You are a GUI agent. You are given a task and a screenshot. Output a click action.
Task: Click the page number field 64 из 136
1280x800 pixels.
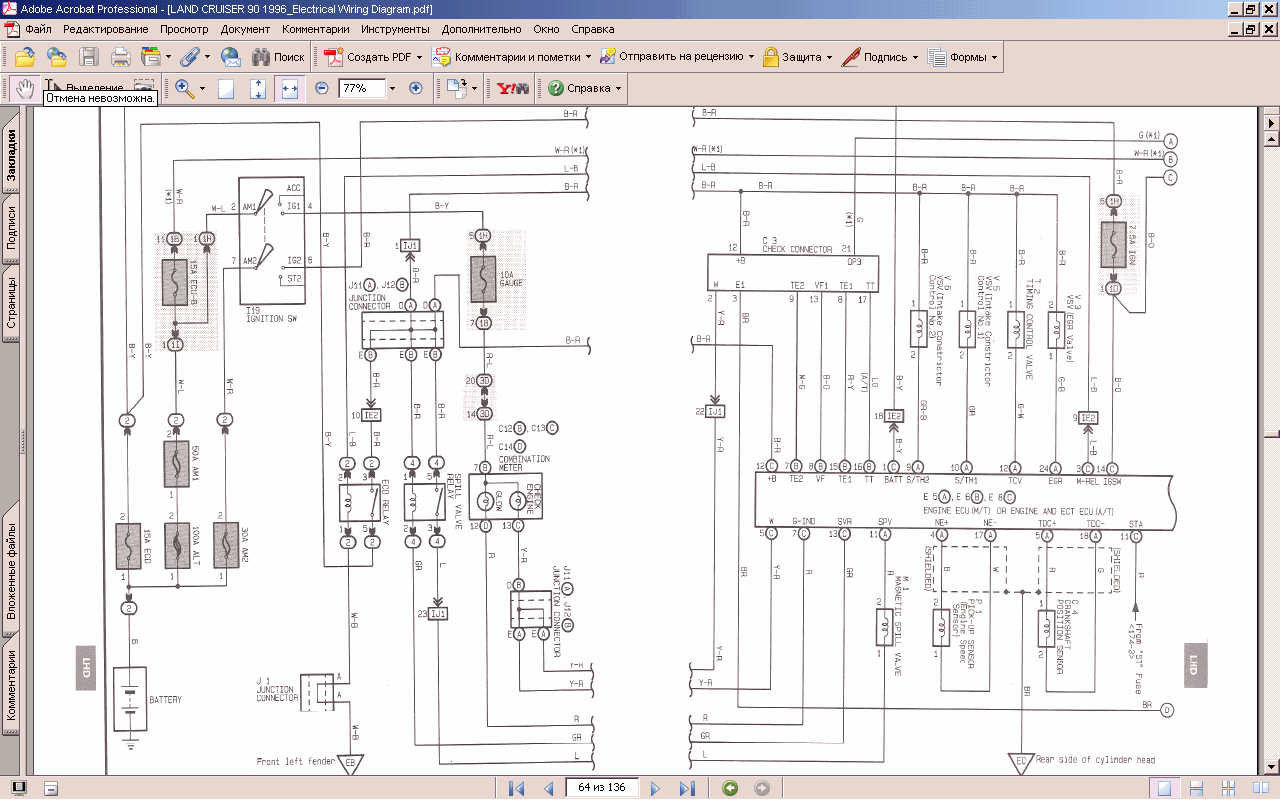point(602,787)
